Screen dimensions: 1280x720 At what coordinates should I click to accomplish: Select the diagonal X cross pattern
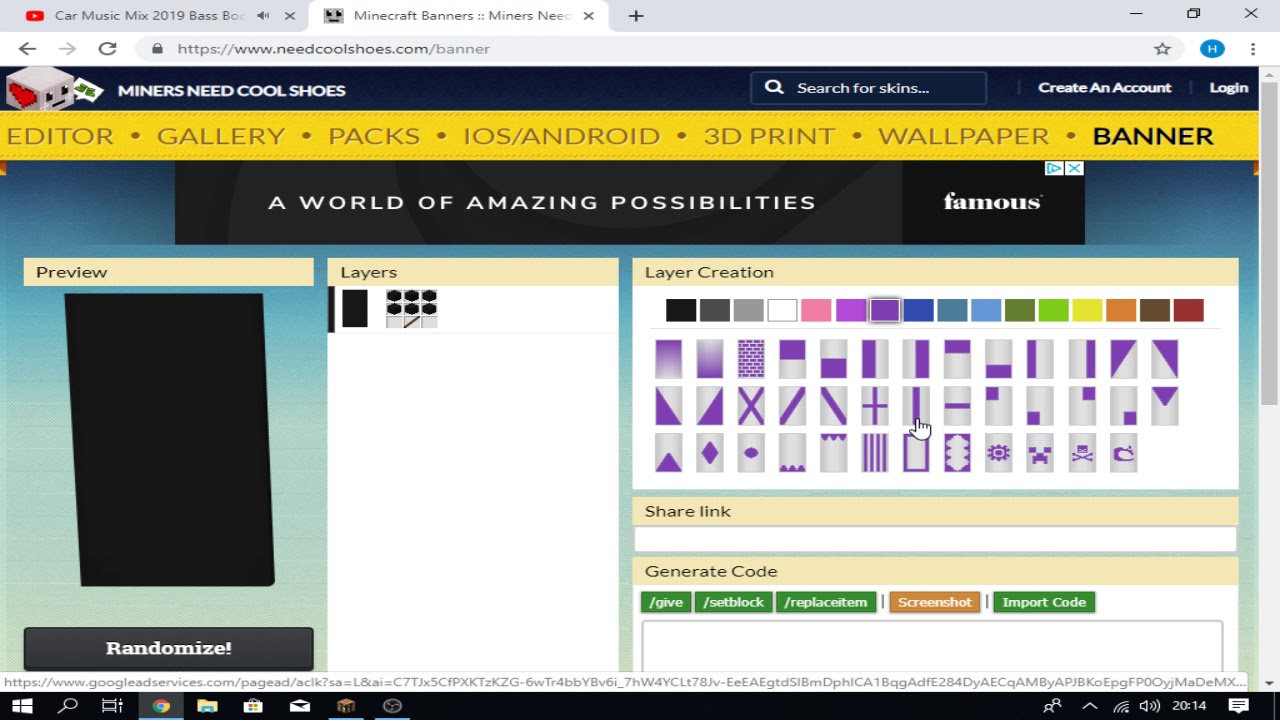(x=751, y=406)
